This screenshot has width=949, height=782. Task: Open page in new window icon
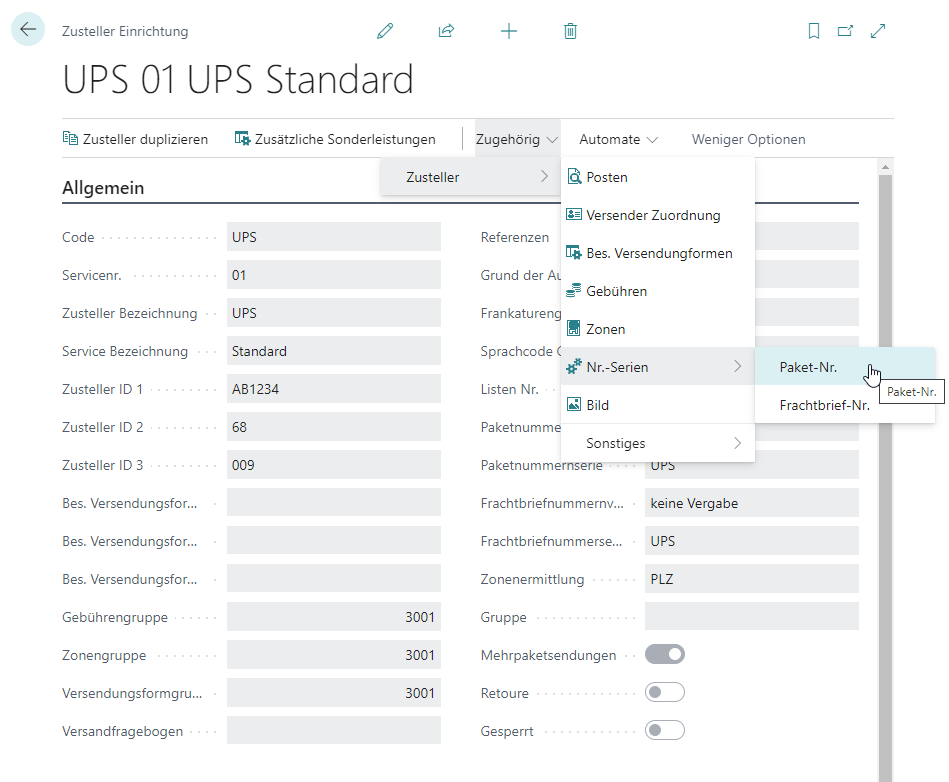(846, 31)
